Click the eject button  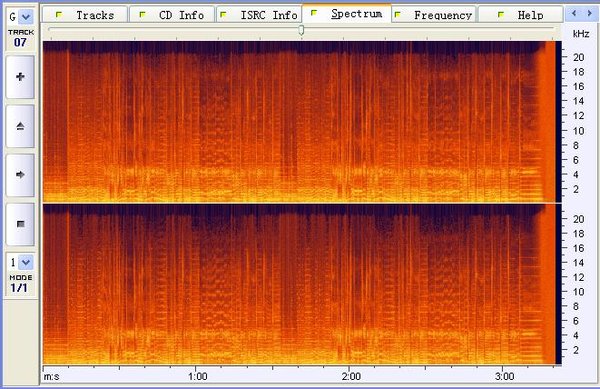(x=20, y=126)
